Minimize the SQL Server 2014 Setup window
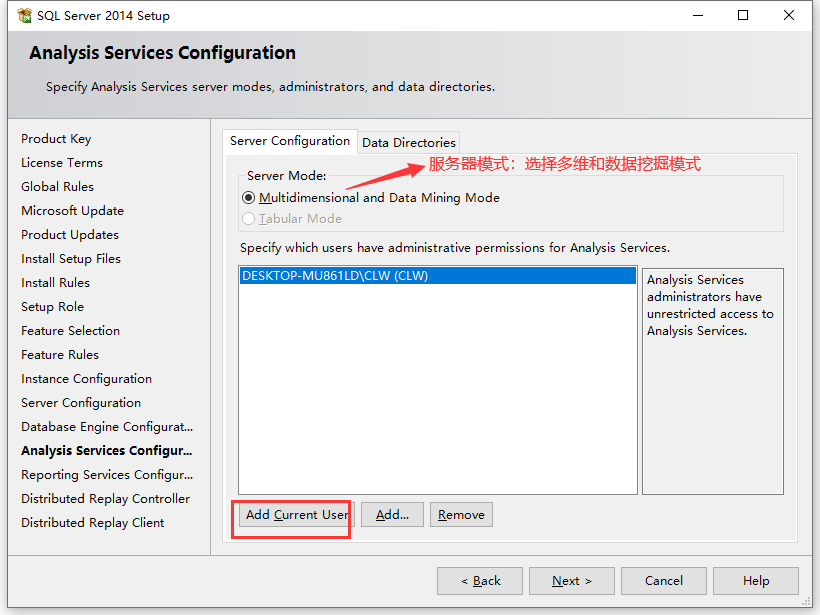This screenshot has width=820, height=615. tap(698, 16)
